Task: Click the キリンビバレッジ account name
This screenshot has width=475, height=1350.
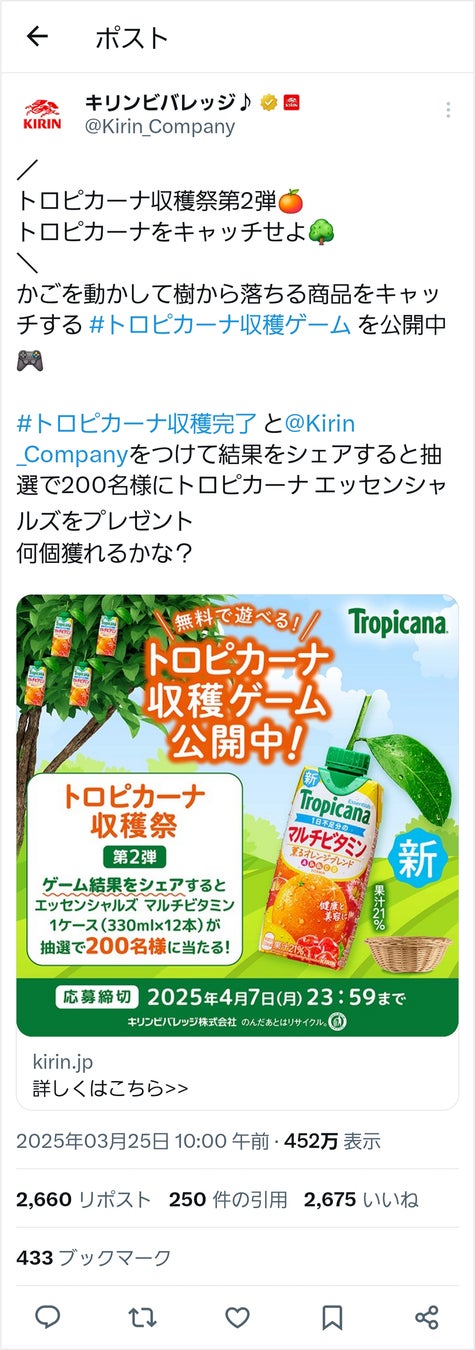Action: (x=169, y=102)
